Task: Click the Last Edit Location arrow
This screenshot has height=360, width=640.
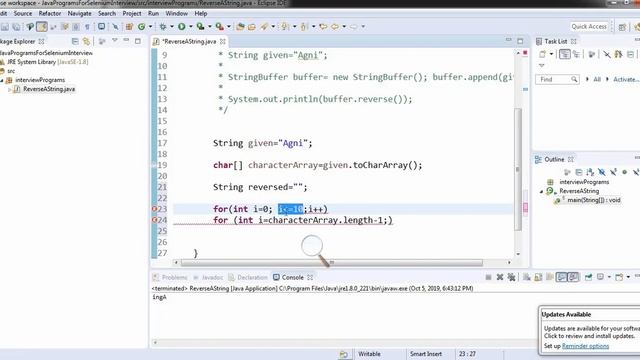Action: pyautogui.click(x=323, y=27)
